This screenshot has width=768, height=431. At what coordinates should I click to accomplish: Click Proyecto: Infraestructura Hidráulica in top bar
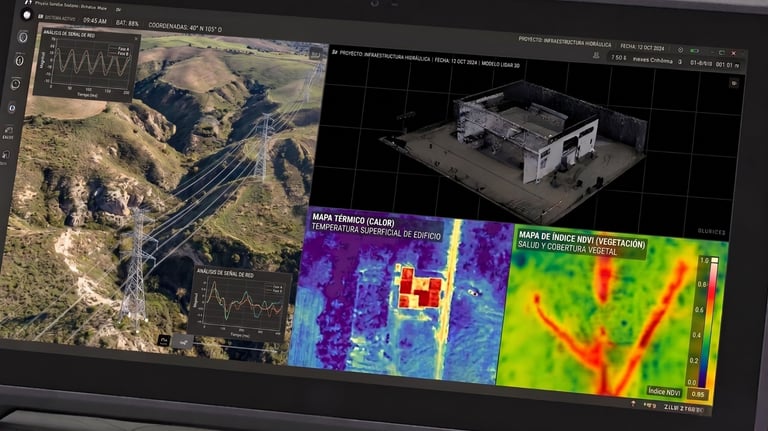coord(565,43)
